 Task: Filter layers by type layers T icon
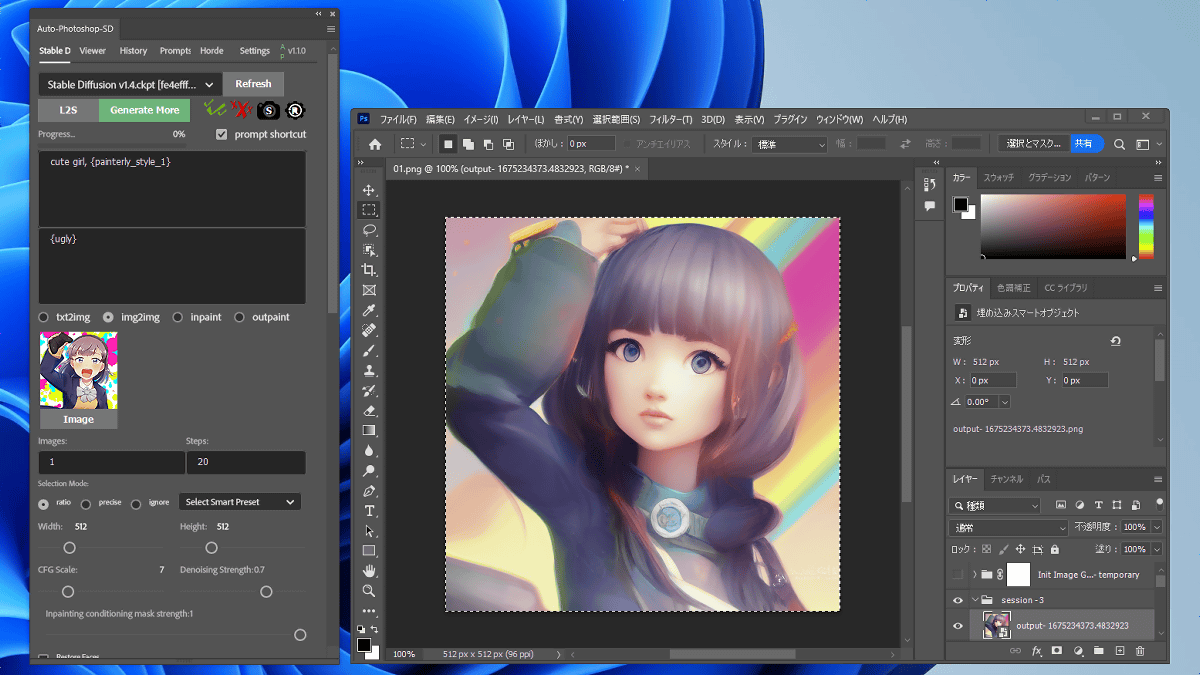click(x=1099, y=505)
